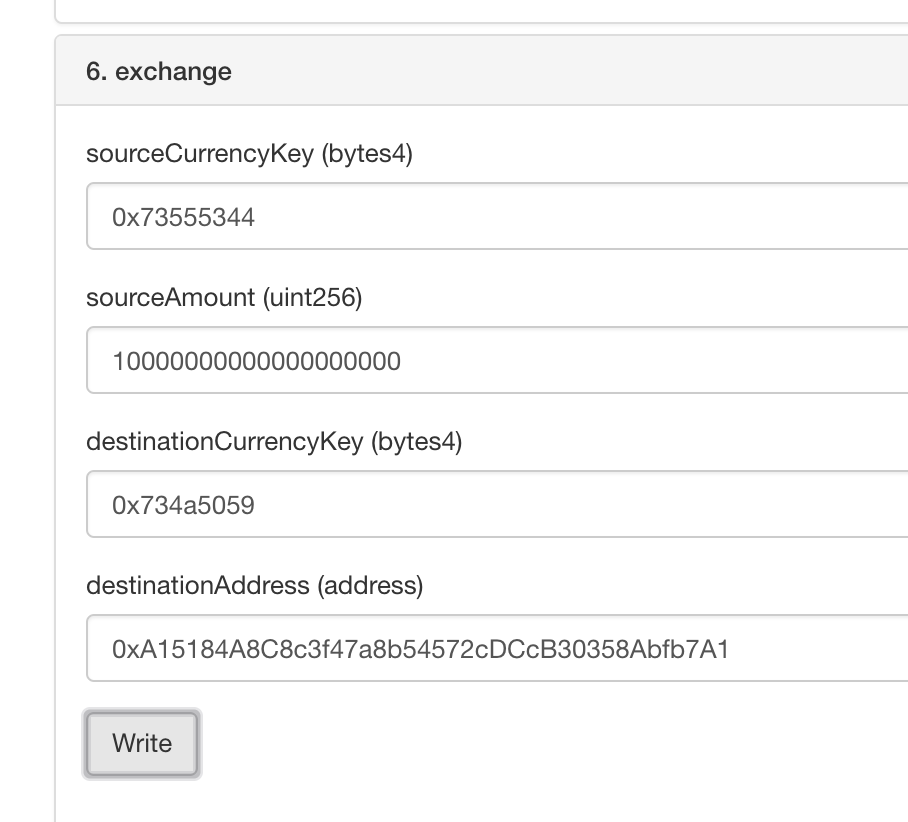Click the destinationCurrencyKey (bytes4) label
The image size is (908, 822).
[x=274, y=442]
